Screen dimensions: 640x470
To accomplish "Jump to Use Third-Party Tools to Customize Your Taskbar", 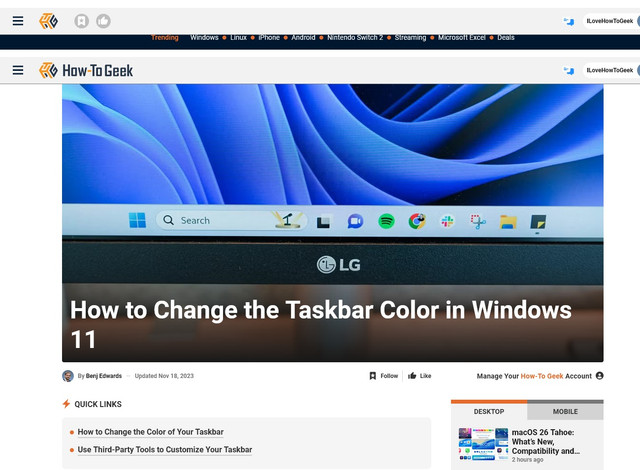I will tap(165, 450).
